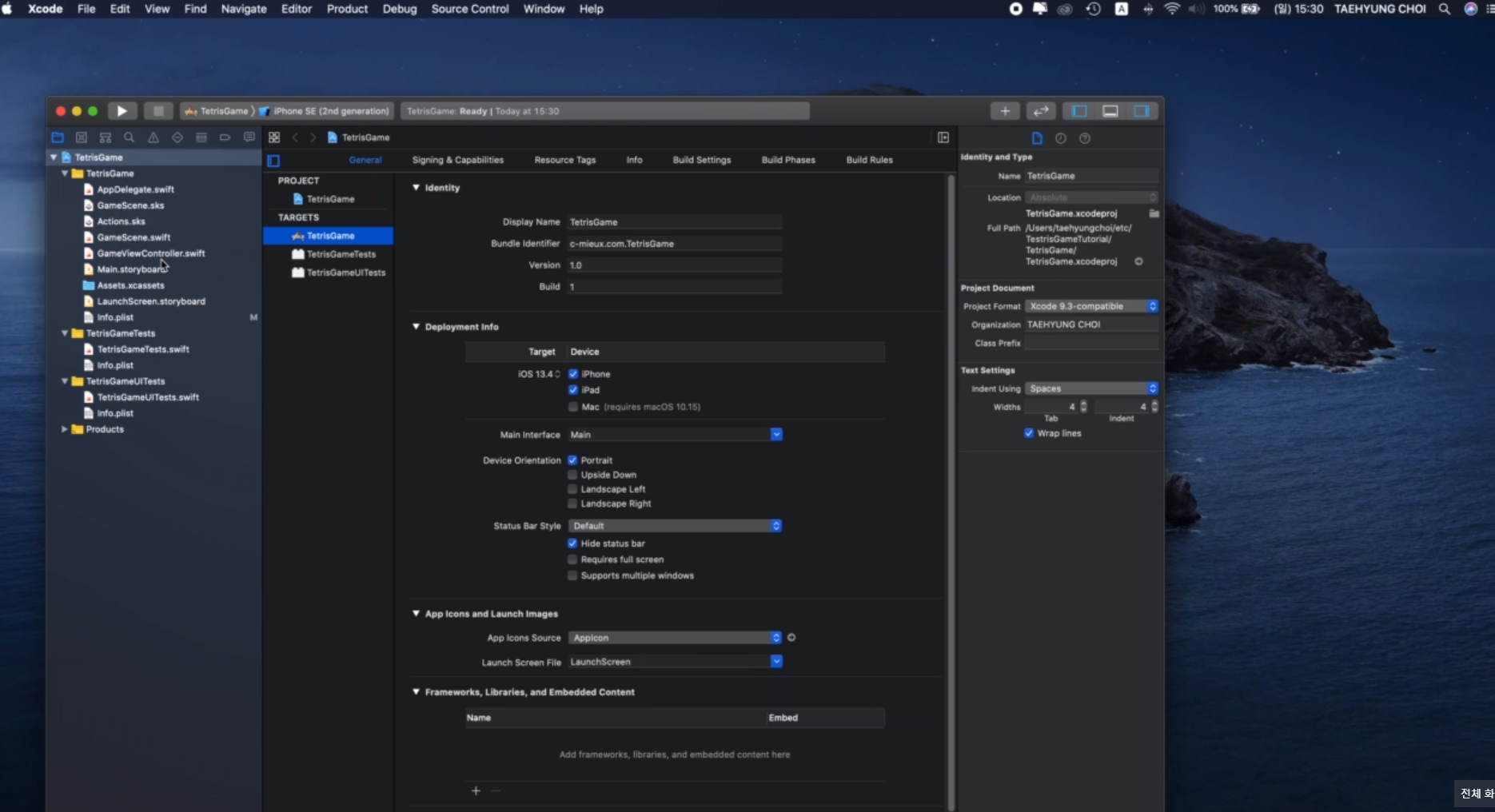
Task: Hide the Inspectors pane
Action: tap(1142, 111)
